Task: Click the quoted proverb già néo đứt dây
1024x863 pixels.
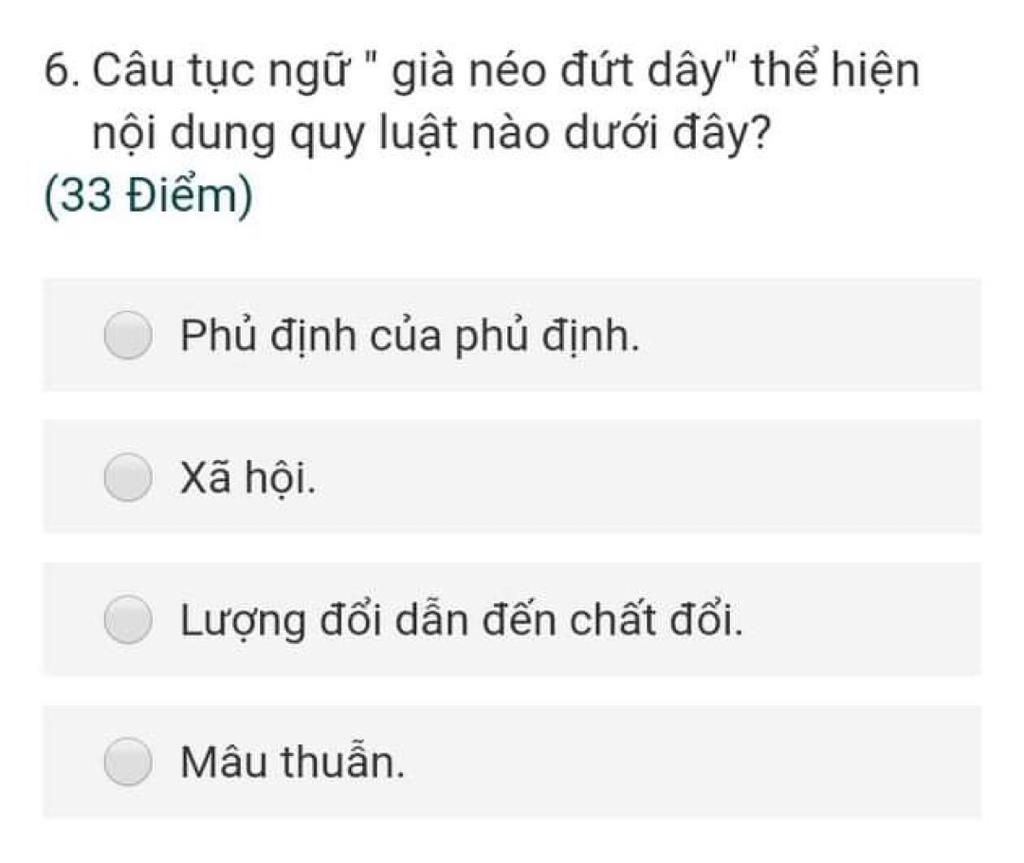Action: [564, 71]
